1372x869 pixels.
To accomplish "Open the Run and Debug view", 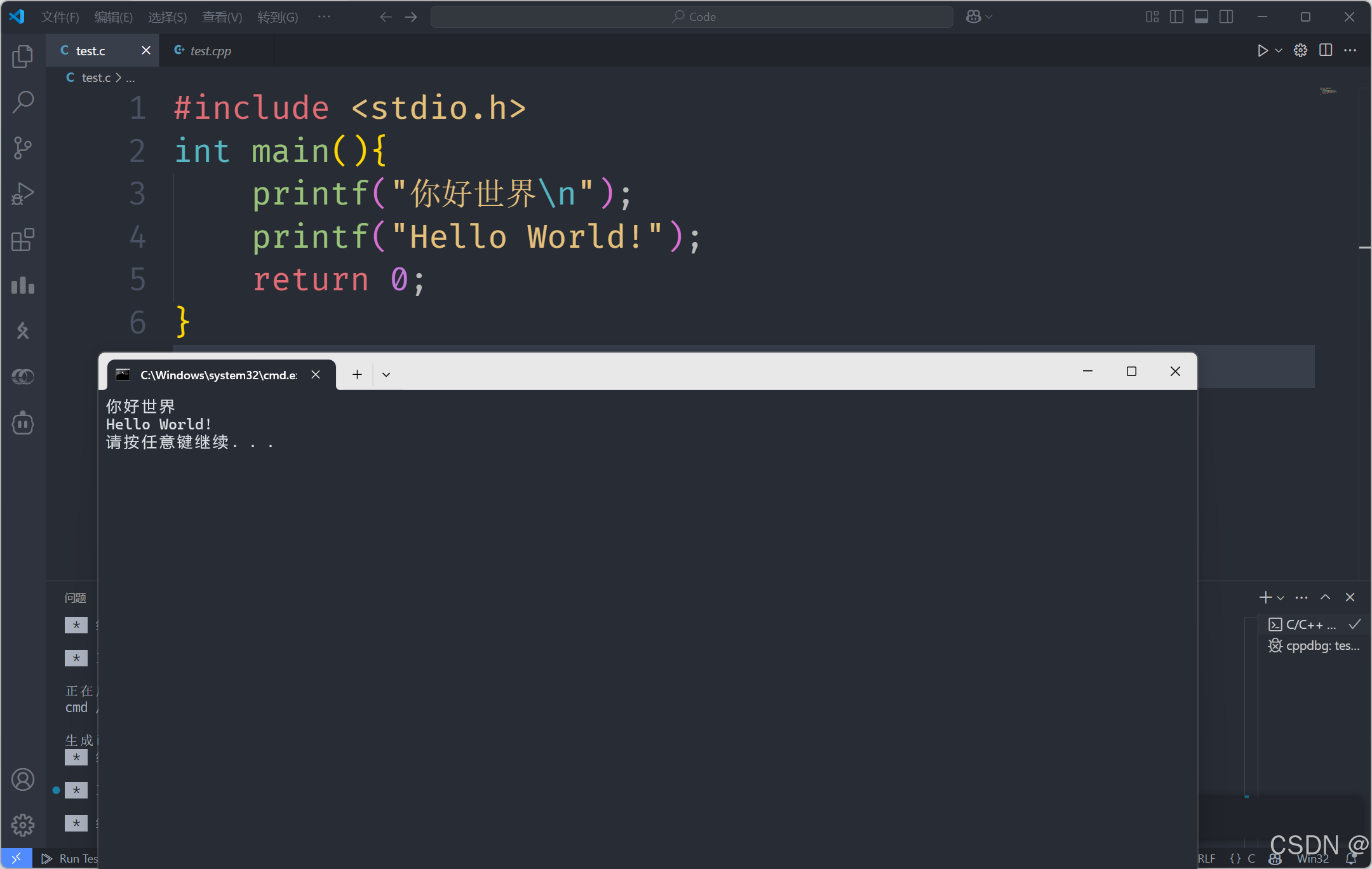I will click(23, 194).
